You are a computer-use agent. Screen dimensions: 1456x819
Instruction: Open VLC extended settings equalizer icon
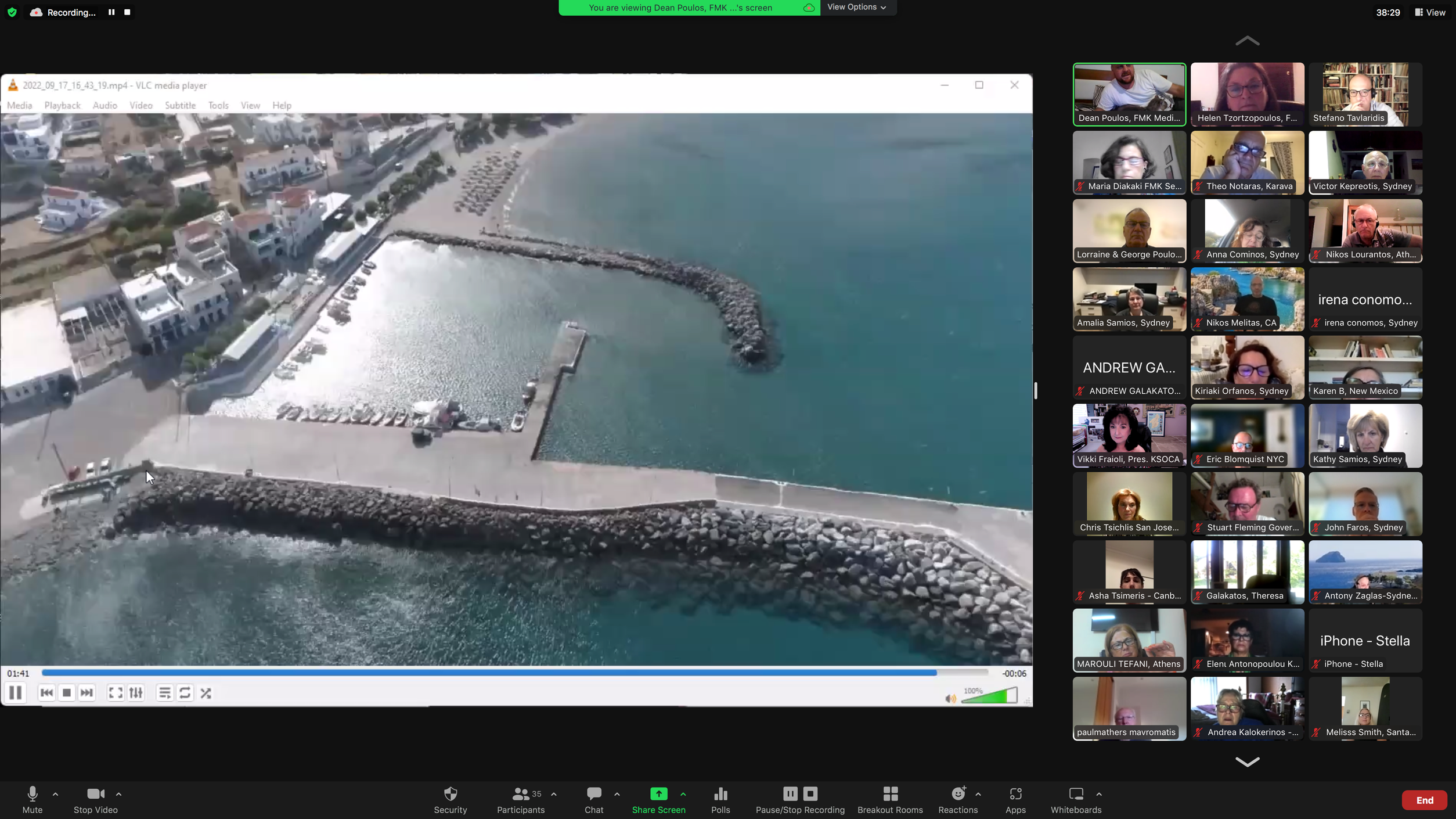[x=136, y=692]
